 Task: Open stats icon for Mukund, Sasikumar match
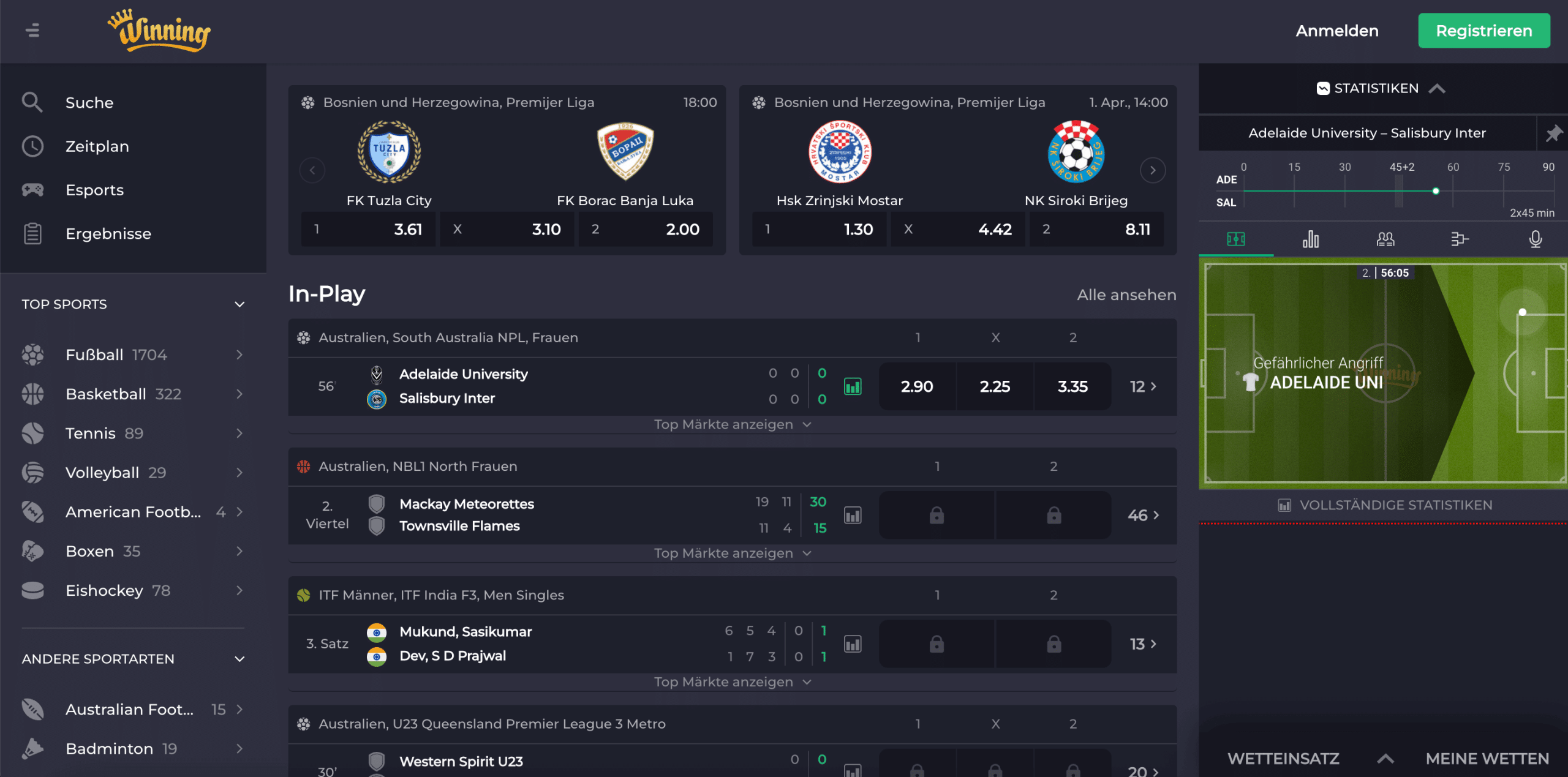[853, 644]
